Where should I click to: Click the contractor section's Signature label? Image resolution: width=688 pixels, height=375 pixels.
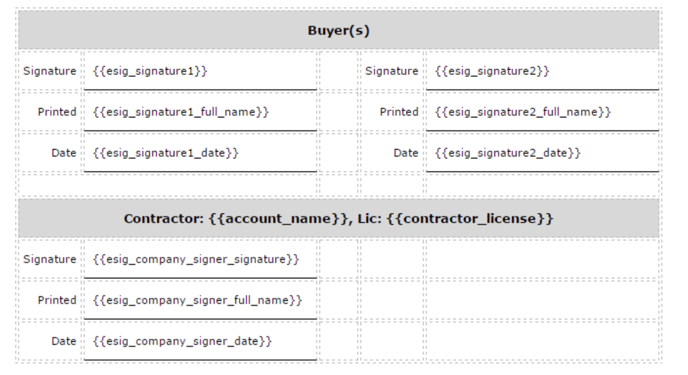[50, 259]
